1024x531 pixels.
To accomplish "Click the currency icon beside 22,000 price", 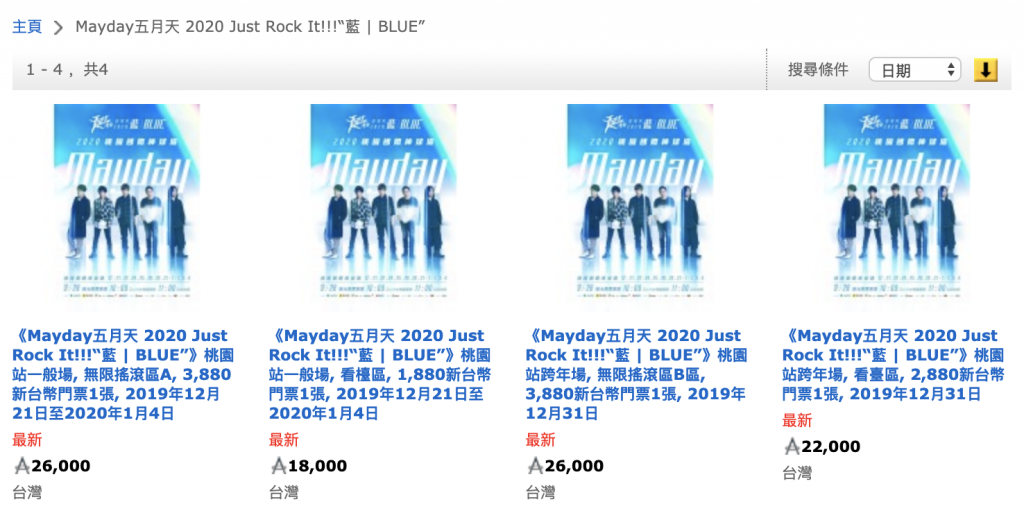I will [791, 447].
